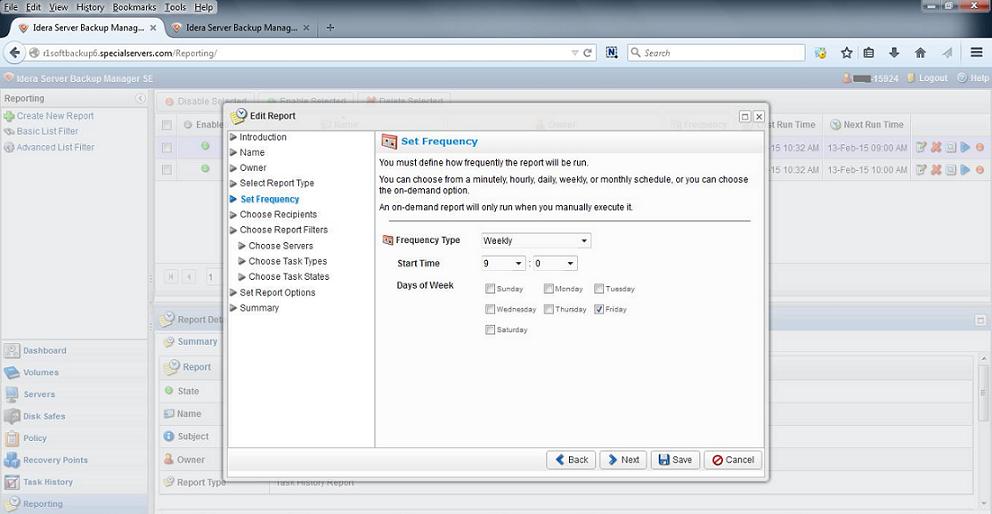
Task: Run the 09:00 AM report with play icon
Action: [965, 147]
